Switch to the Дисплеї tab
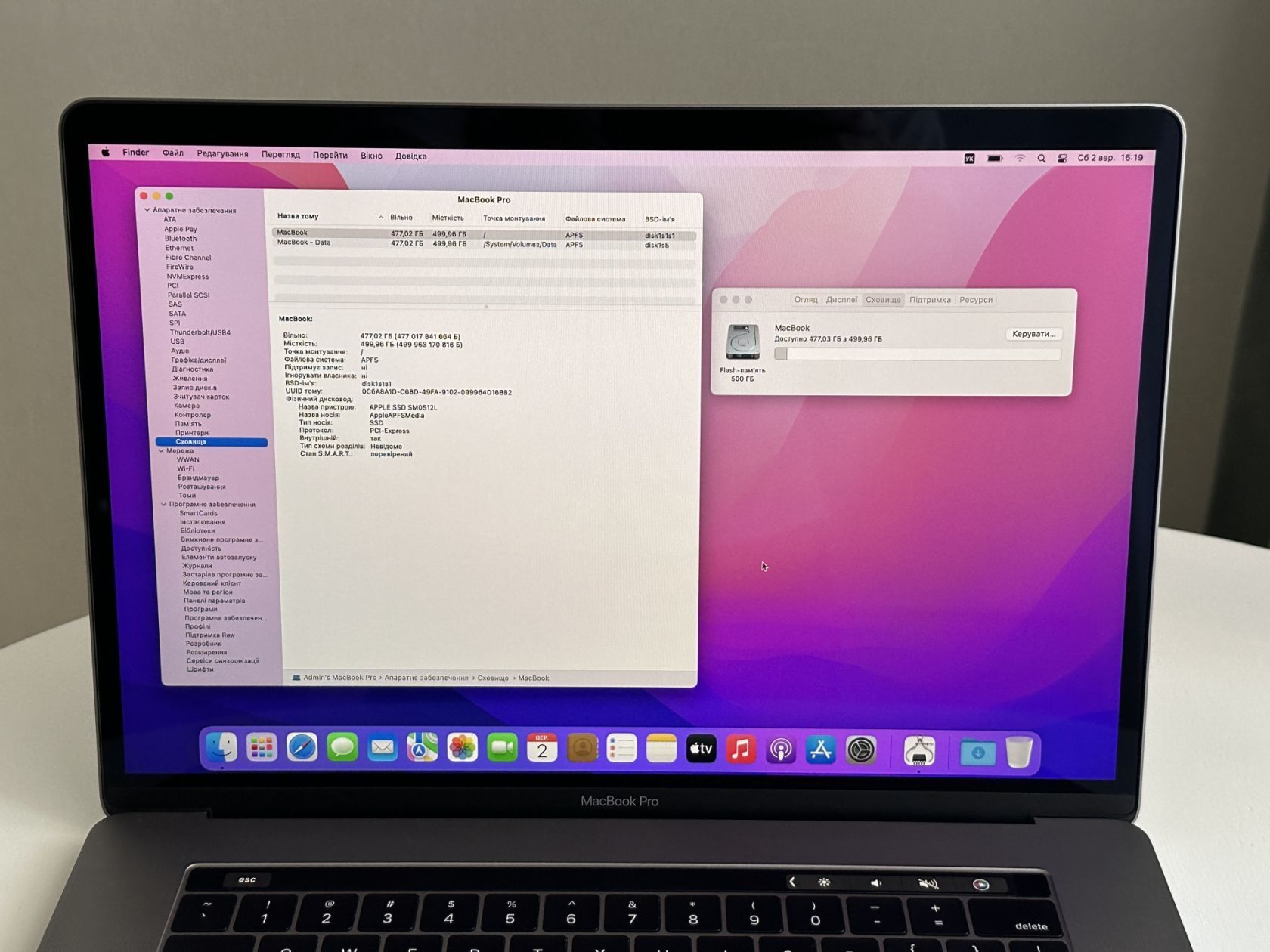This screenshot has width=1270, height=952. (841, 300)
